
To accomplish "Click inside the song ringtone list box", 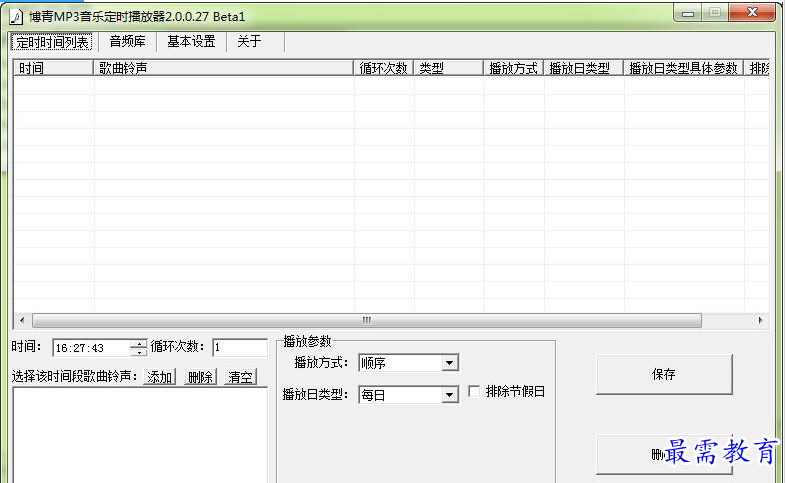I will tap(140, 435).
